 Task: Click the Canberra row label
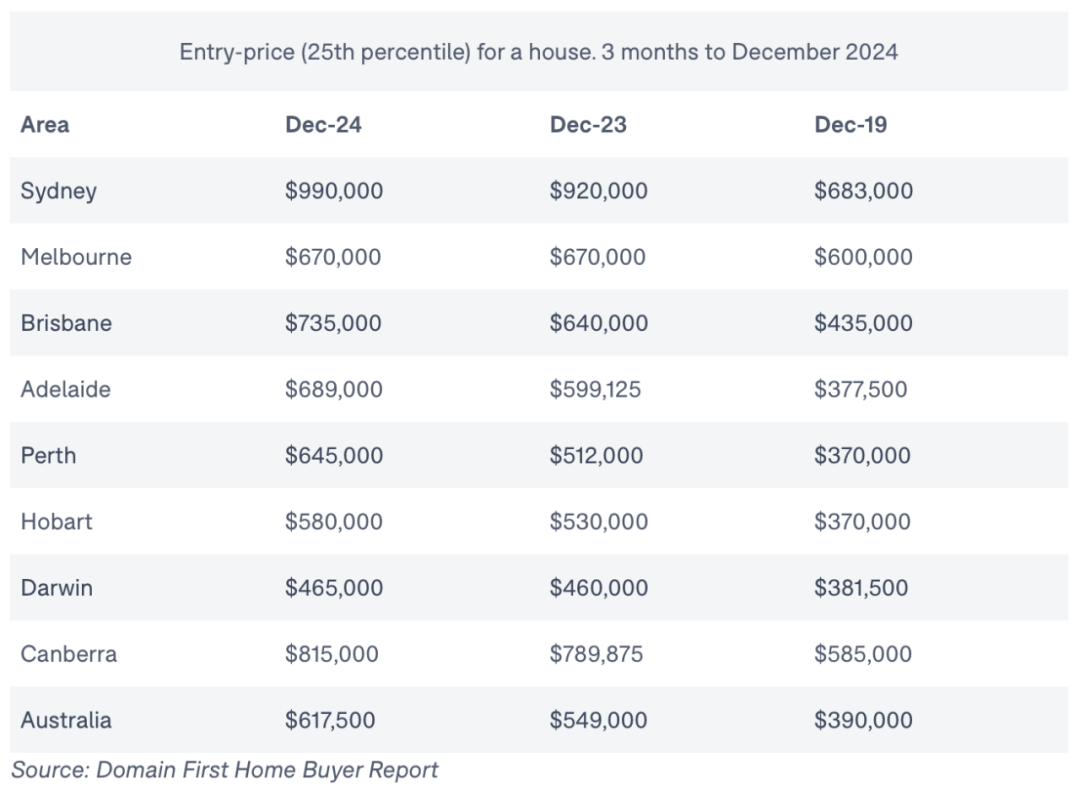pyautogui.click(x=69, y=654)
